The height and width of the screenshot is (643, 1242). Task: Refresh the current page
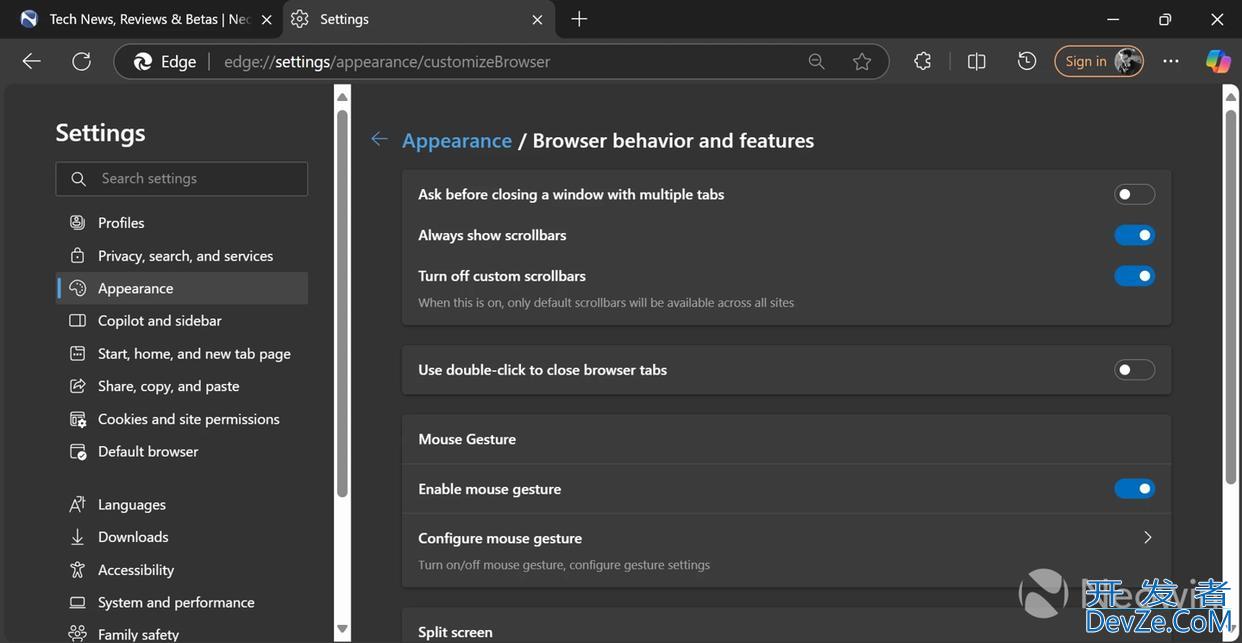coord(82,62)
